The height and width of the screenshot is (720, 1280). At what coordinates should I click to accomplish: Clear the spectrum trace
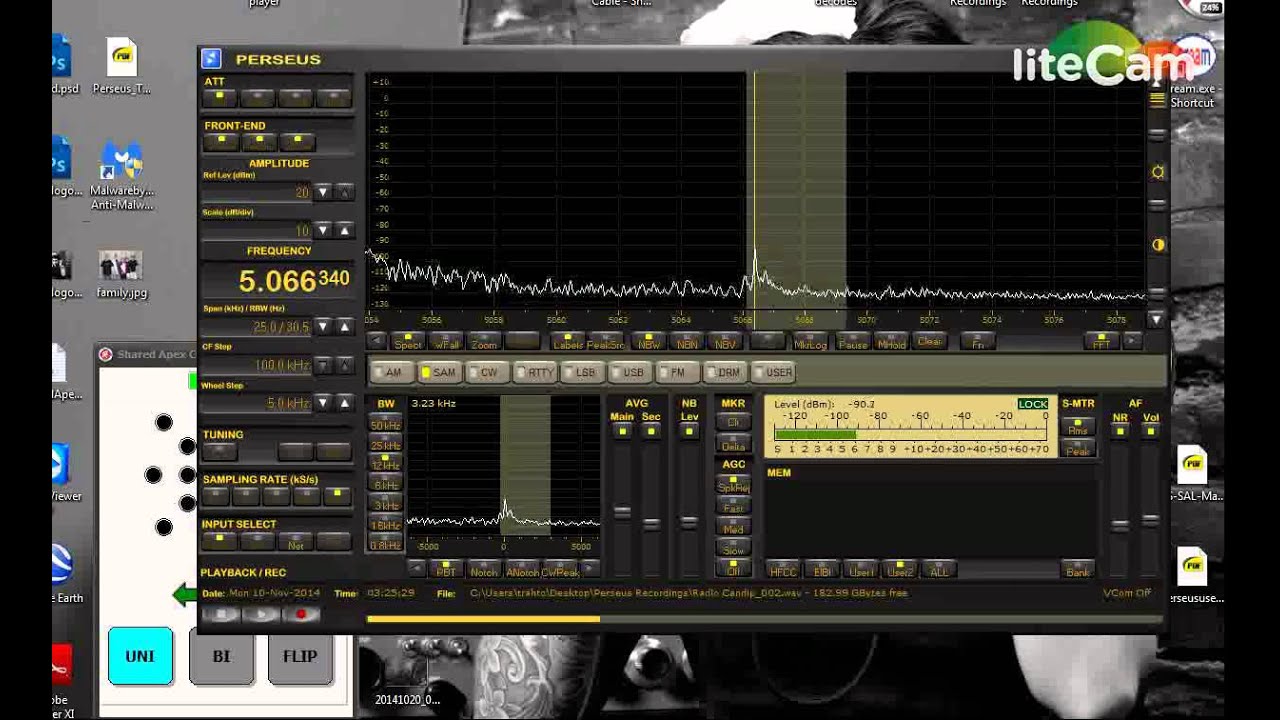[x=929, y=342]
